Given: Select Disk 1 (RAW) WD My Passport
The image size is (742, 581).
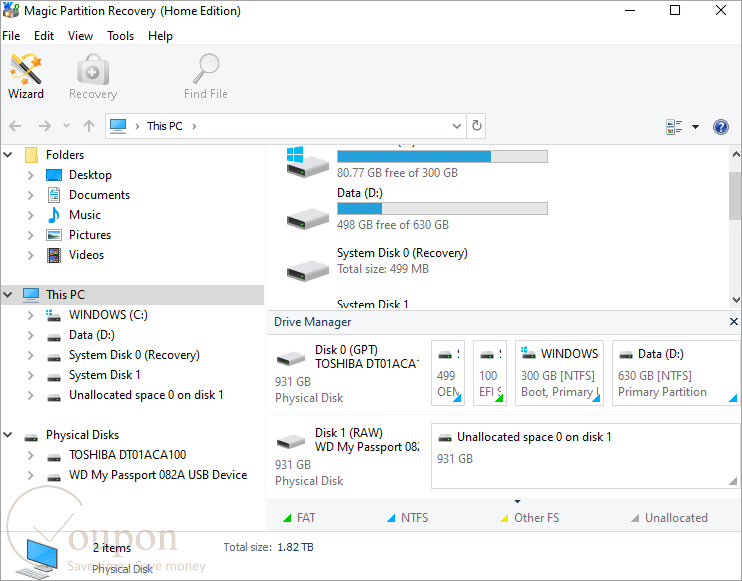Looking at the screenshot, I should pos(348,457).
